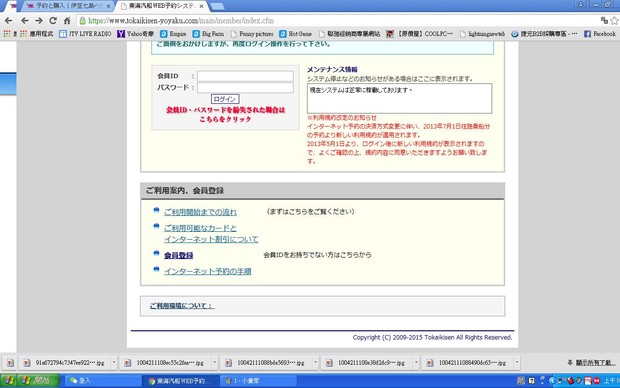Click in the メンテナンス情報 text box

coord(399,98)
